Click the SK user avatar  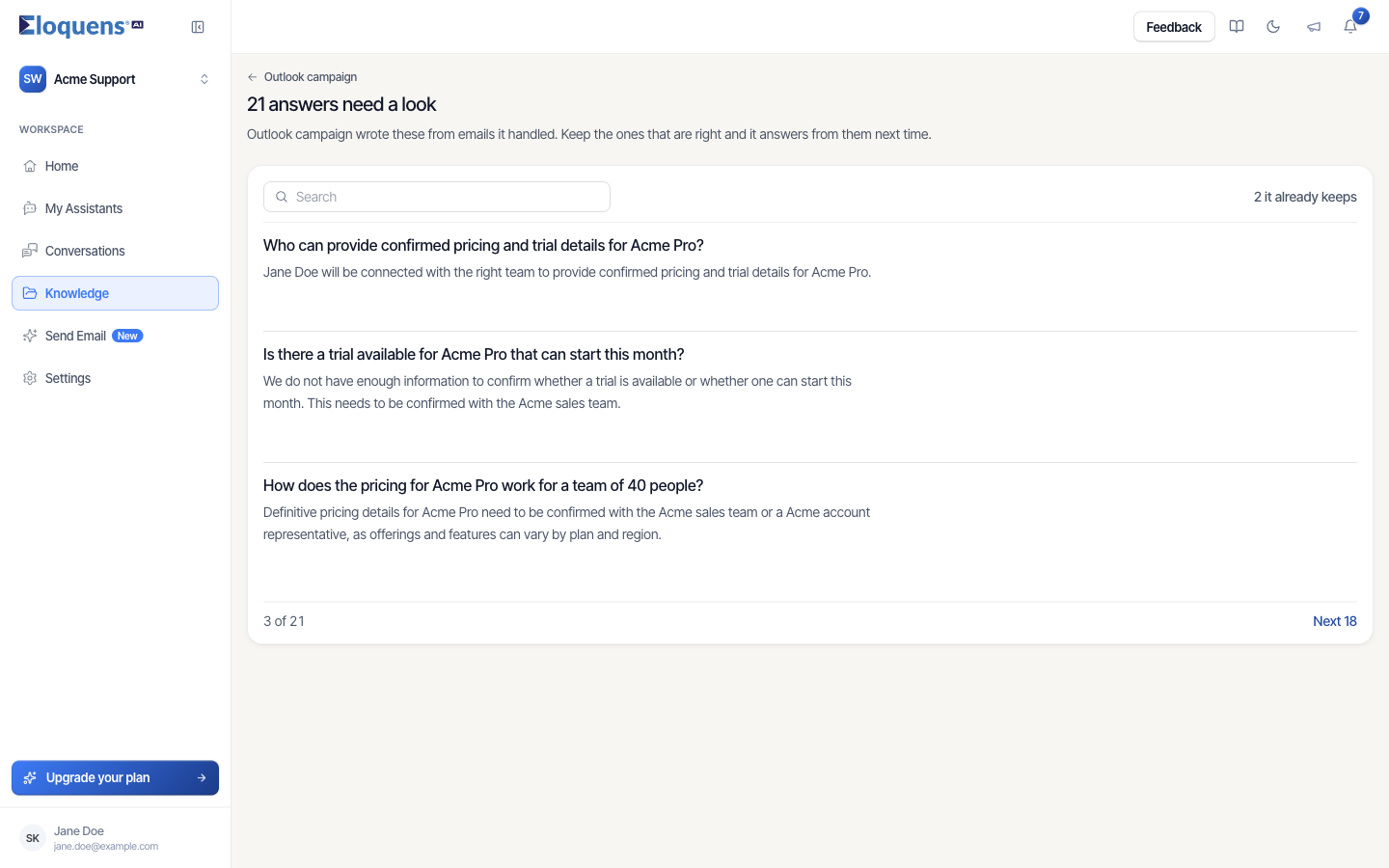33,838
